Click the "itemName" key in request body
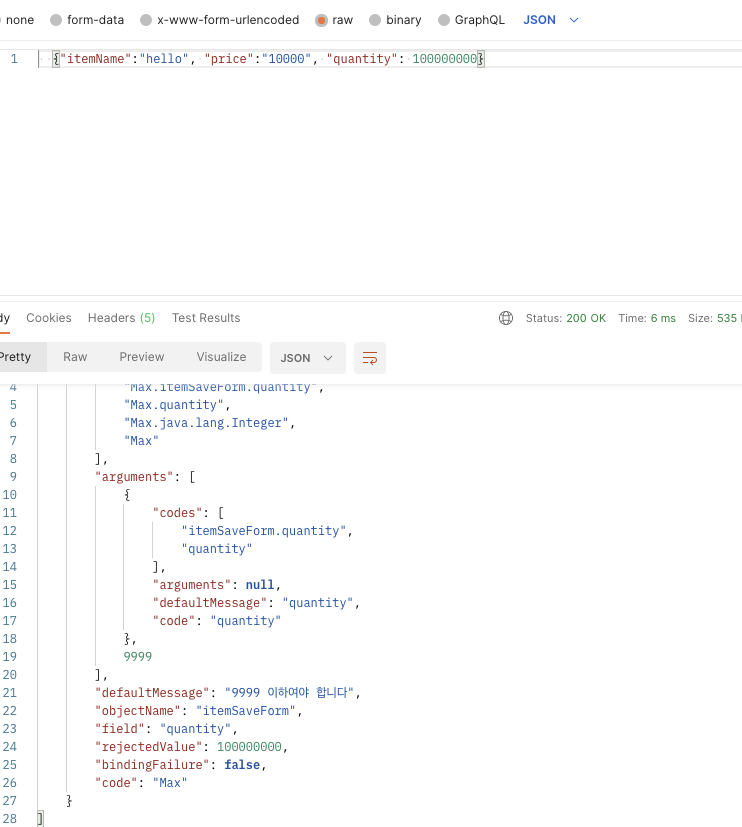742x827 pixels. pyautogui.click(x=95, y=59)
